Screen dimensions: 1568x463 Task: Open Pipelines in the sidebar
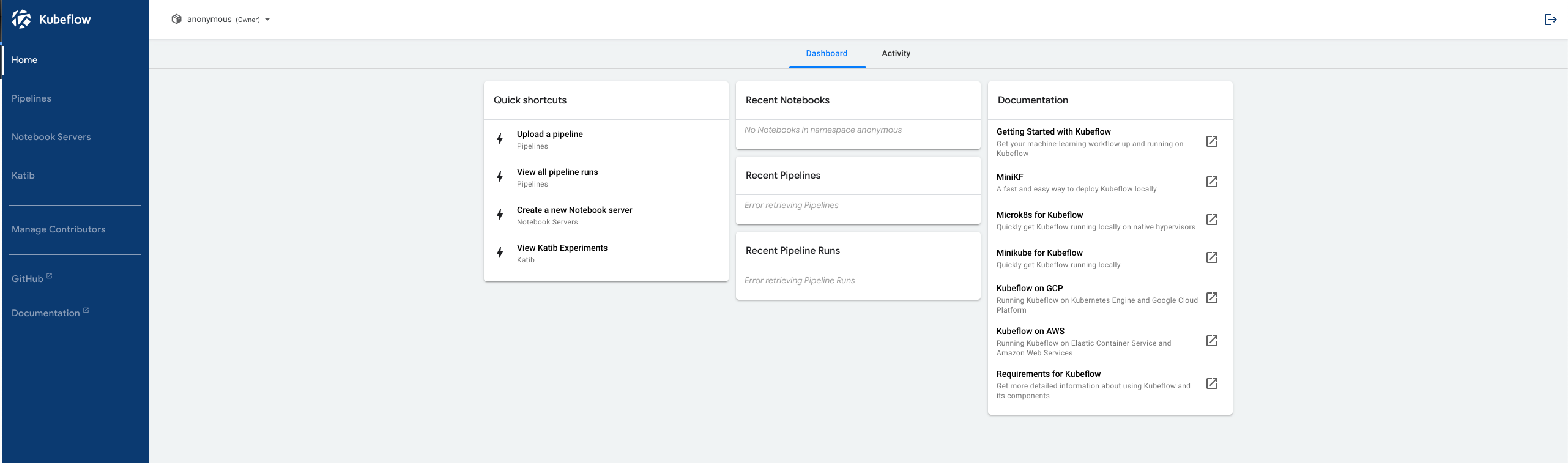(31, 98)
